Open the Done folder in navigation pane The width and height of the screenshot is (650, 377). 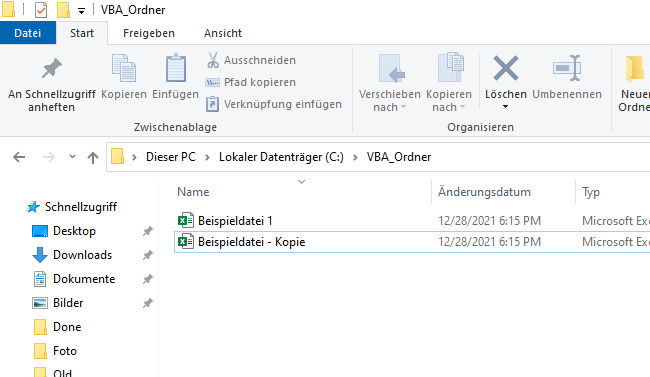[67, 327]
